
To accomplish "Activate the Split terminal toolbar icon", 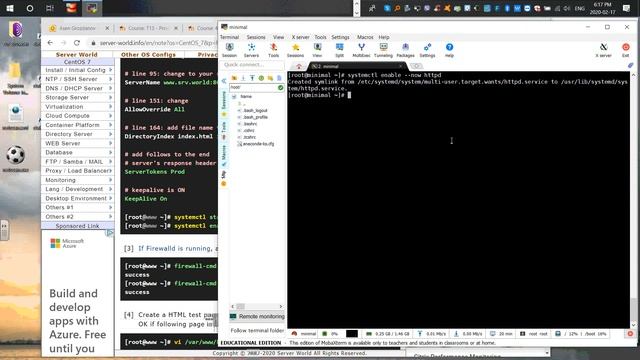I will [x=339, y=50].
